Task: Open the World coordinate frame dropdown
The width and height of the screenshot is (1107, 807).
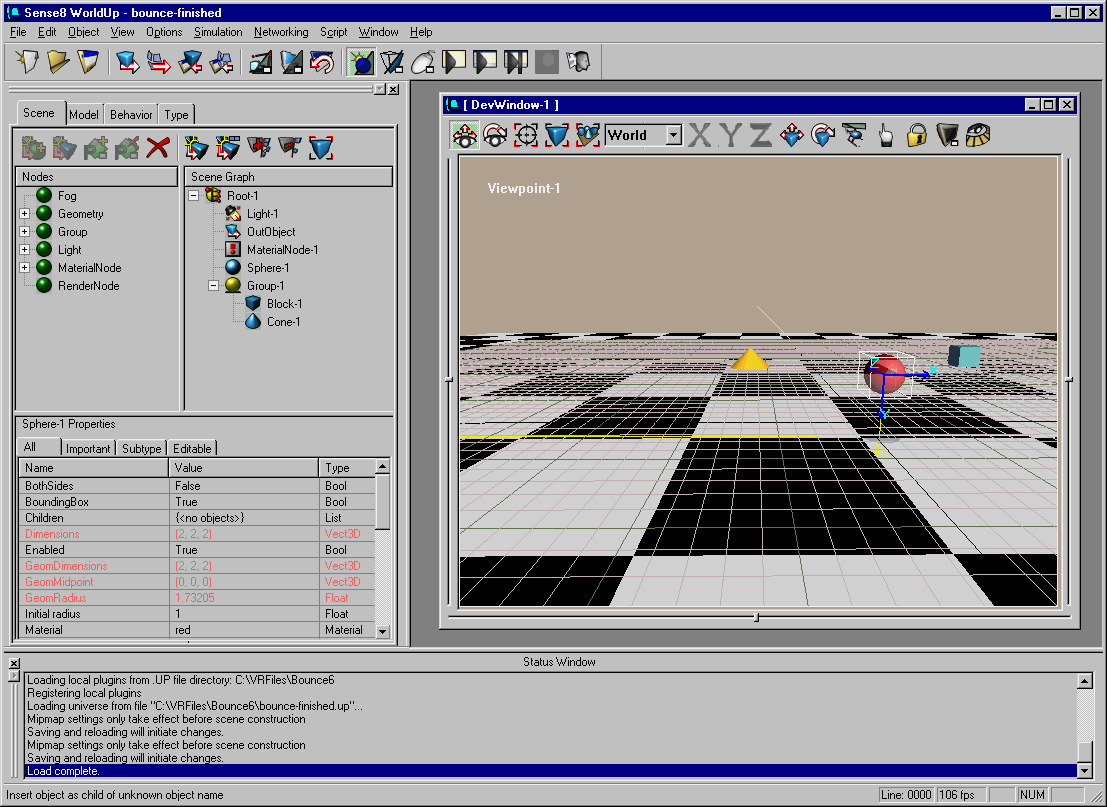Action: tap(674, 135)
